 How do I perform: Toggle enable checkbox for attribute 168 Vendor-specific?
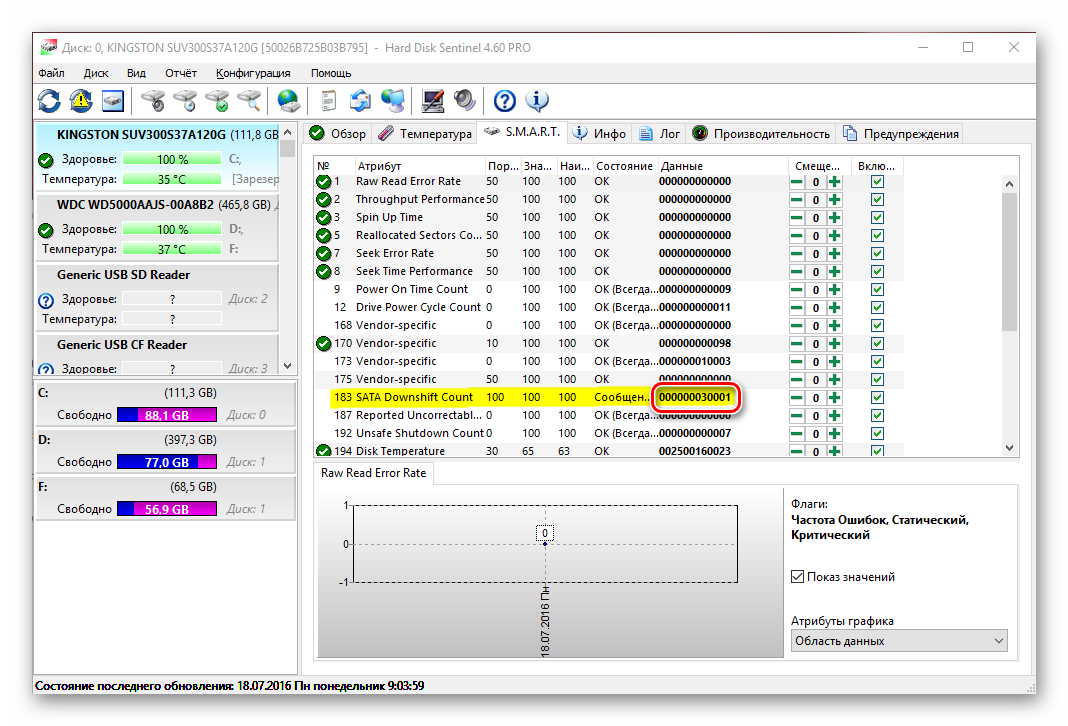click(x=877, y=326)
